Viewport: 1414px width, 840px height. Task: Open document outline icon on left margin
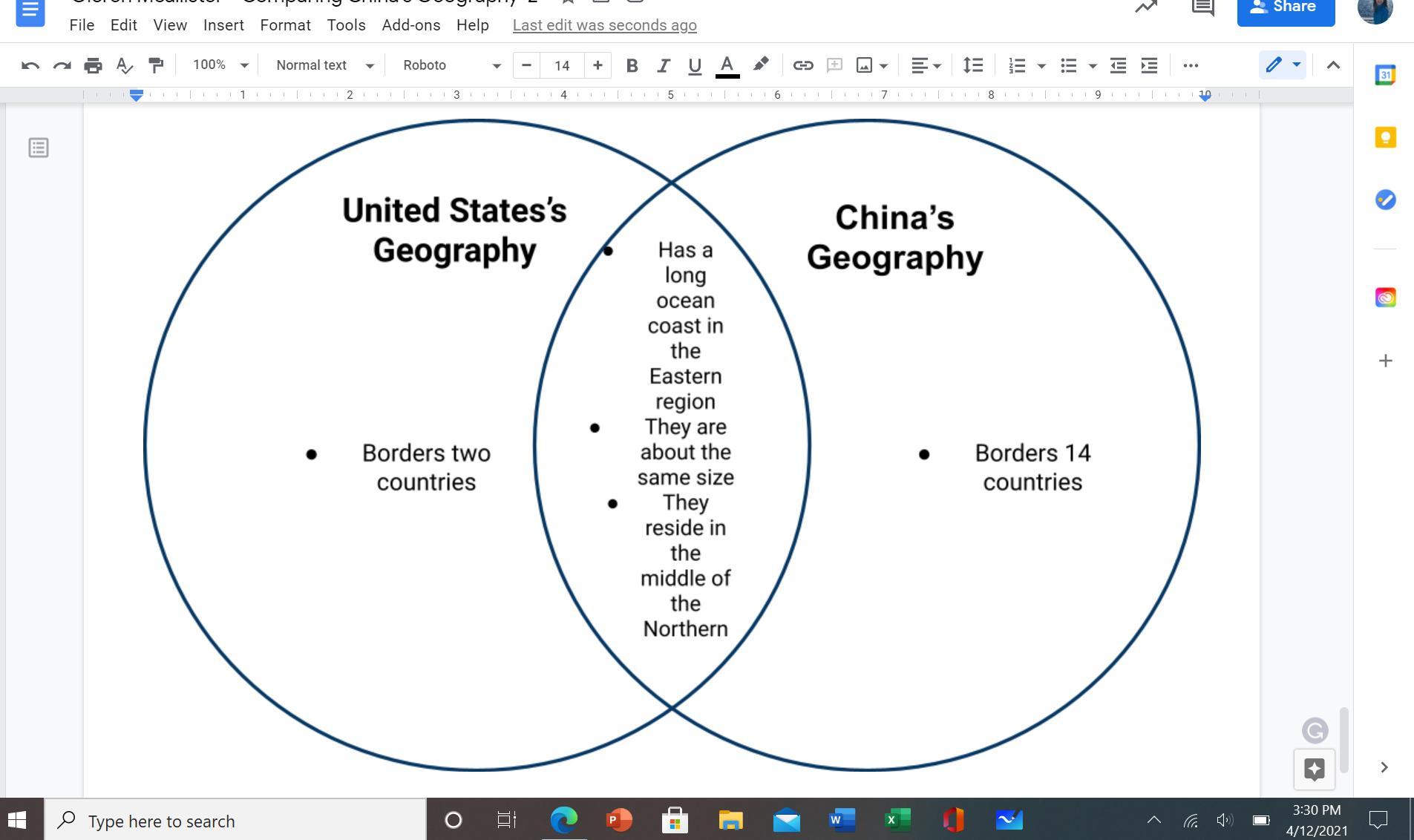coord(39,148)
